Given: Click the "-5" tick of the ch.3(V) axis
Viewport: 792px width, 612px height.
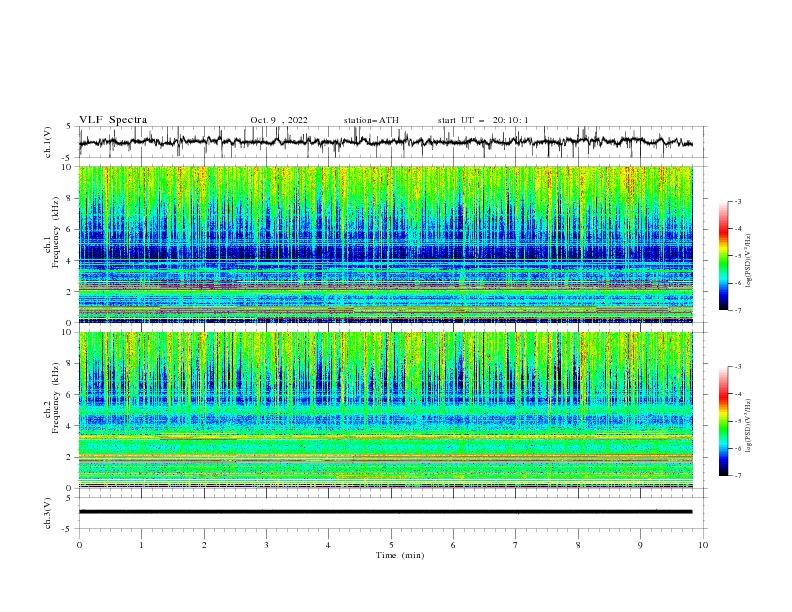Looking at the screenshot, I should coord(68,529).
